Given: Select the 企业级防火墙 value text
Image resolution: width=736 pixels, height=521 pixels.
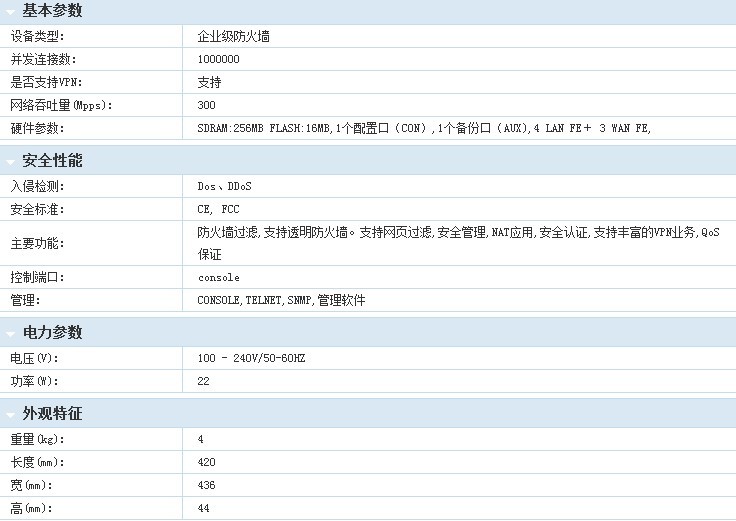Looking at the screenshot, I should pyautogui.click(x=233, y=36).
